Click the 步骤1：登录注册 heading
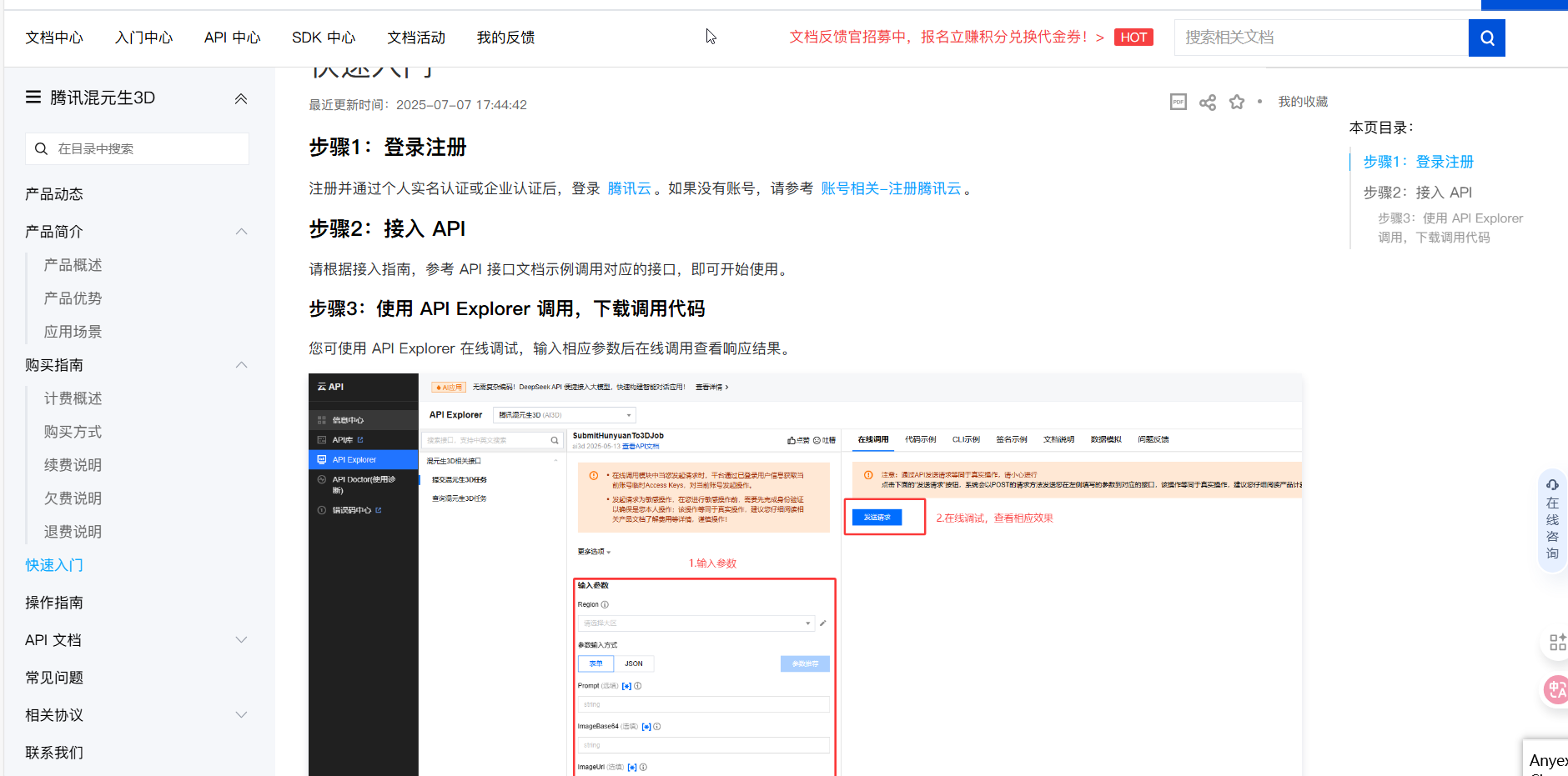The width and height of the screenshot is (1568, 776). 388,148
